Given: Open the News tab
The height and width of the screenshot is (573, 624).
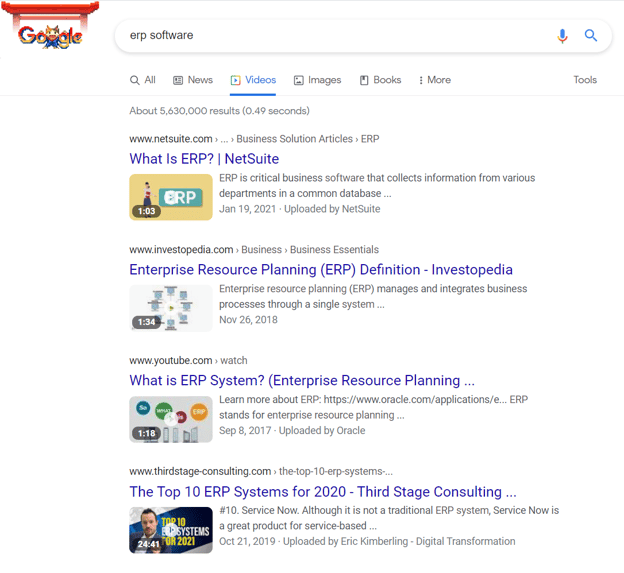Looking at the screenshot, I should pos(193,80).
